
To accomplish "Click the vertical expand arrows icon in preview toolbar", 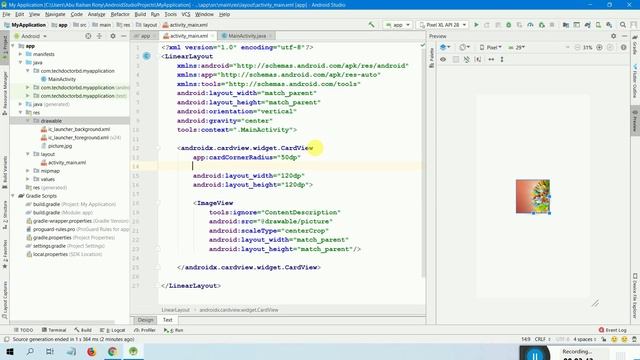I will (x=502, y=59).
